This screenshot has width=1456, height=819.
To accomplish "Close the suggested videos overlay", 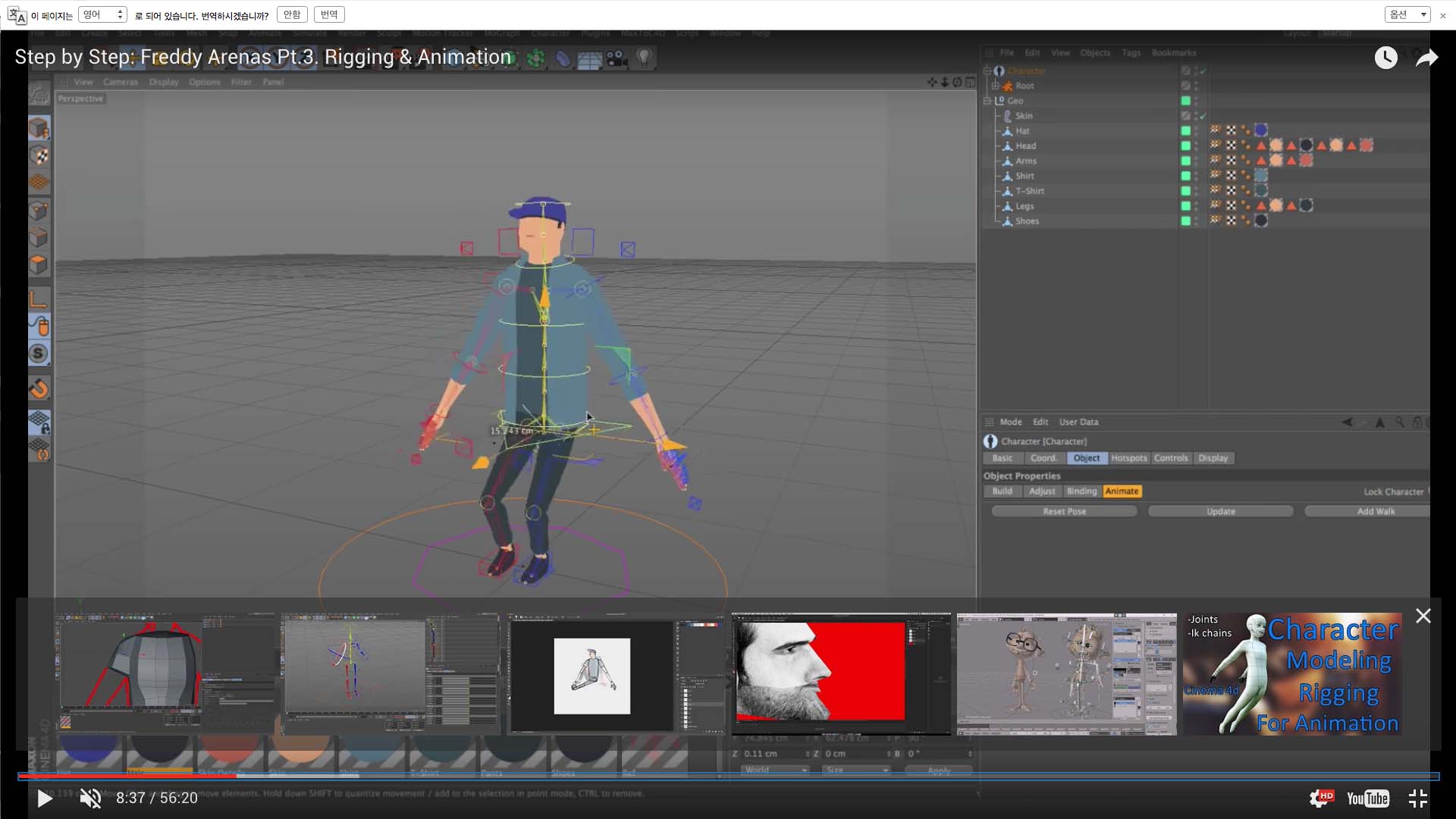I will [x=1423, y=616].
